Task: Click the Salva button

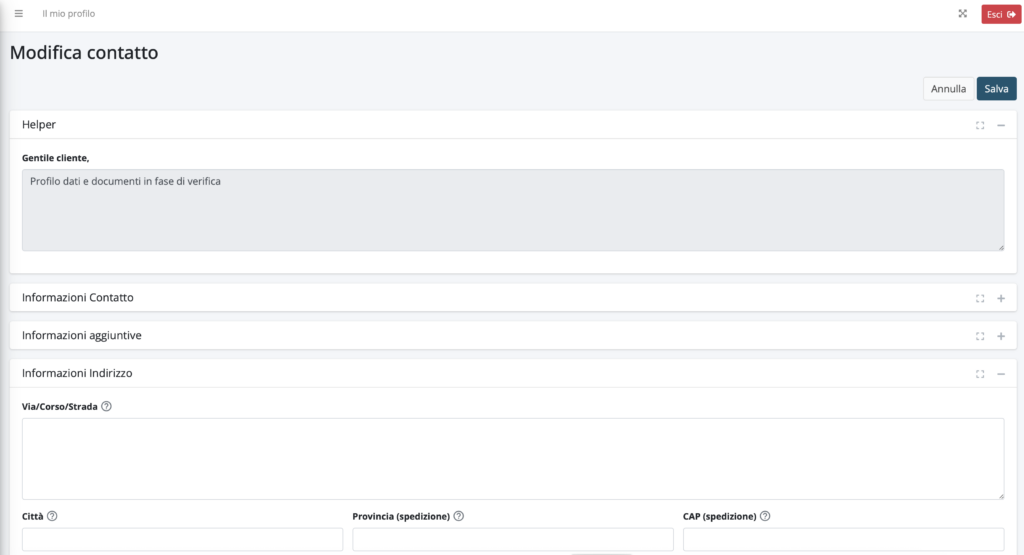Action: 996,89
